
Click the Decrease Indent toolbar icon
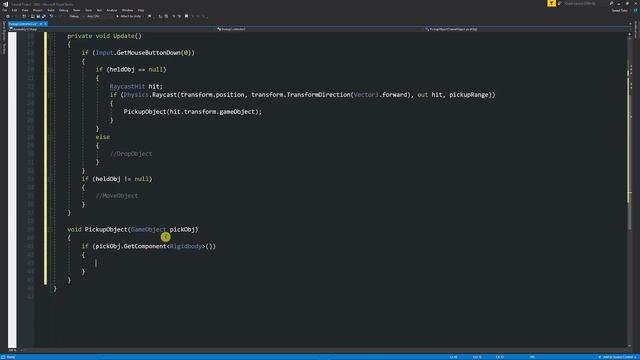coord(160,16)
